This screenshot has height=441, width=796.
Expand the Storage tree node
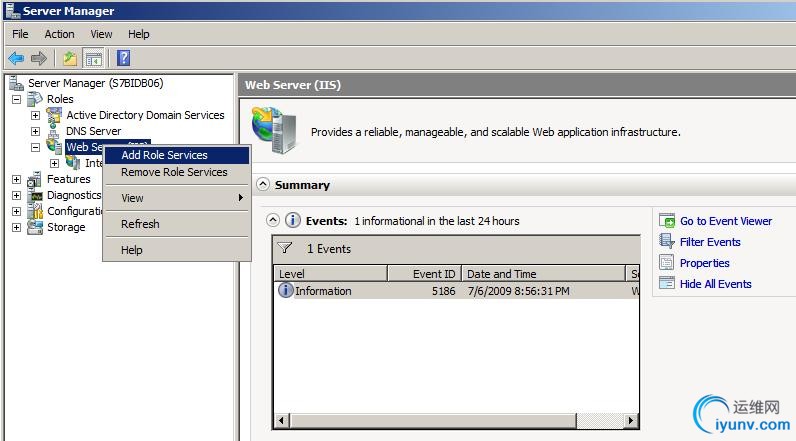(x=16, y=227)
